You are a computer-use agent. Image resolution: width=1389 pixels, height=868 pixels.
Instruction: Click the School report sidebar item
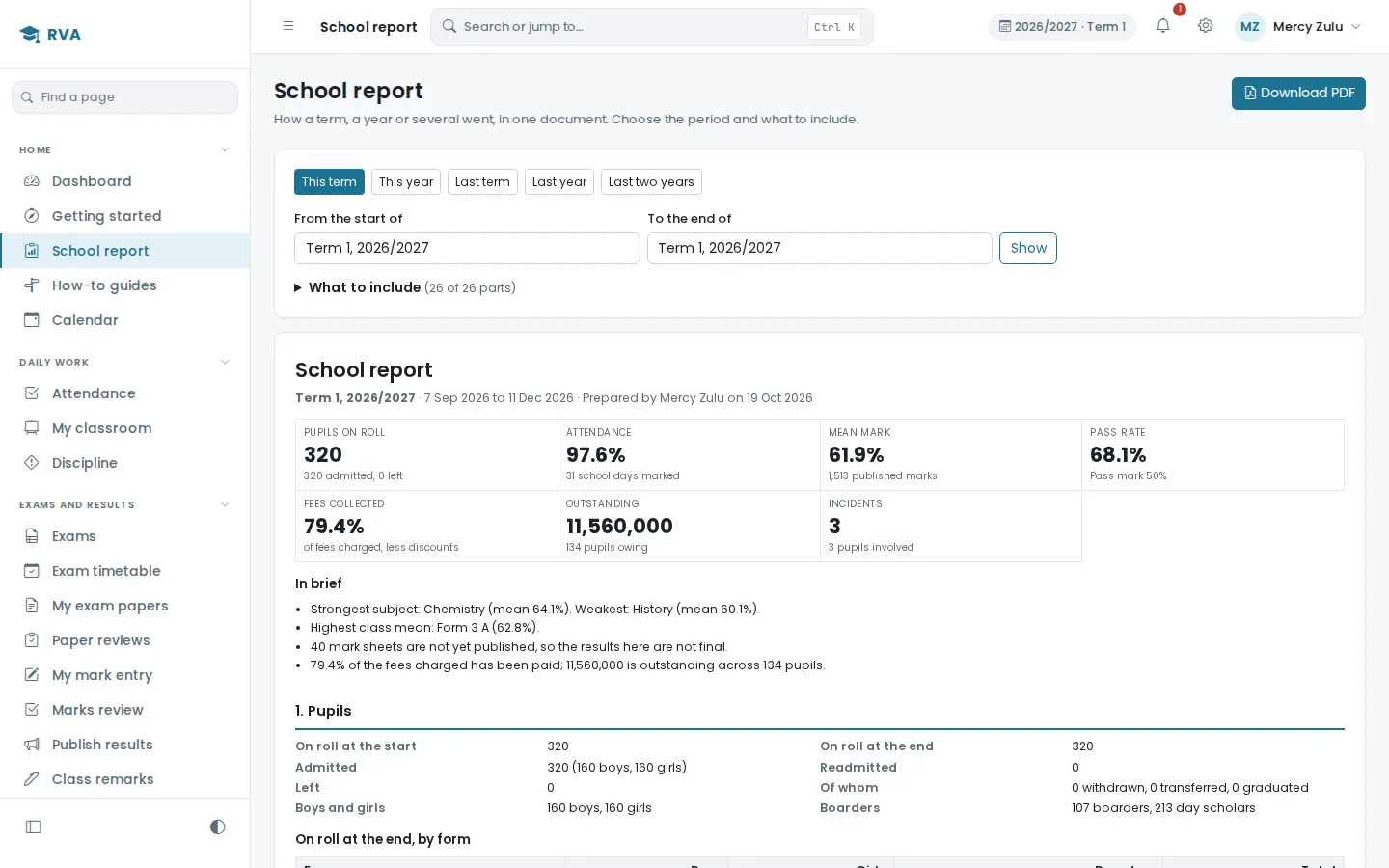point(125,251)
